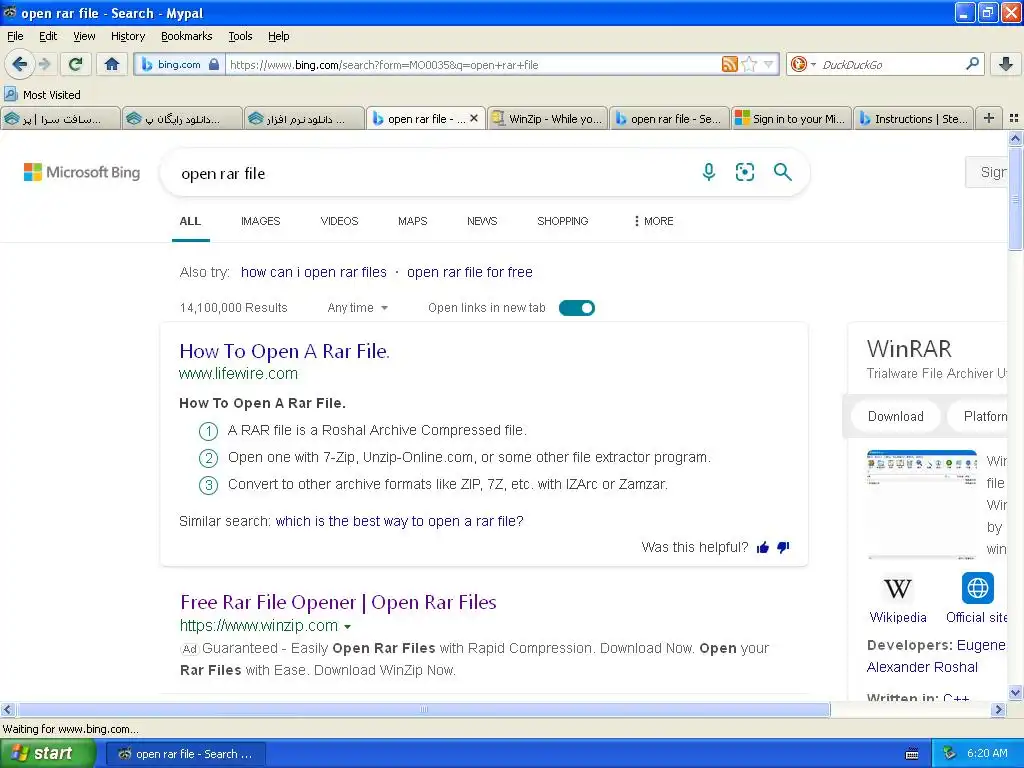Close the active open rar file tab
Image resolution: width=1024 pixels, height=768 pixels.
pyautogui.click(x=474, y=118)
